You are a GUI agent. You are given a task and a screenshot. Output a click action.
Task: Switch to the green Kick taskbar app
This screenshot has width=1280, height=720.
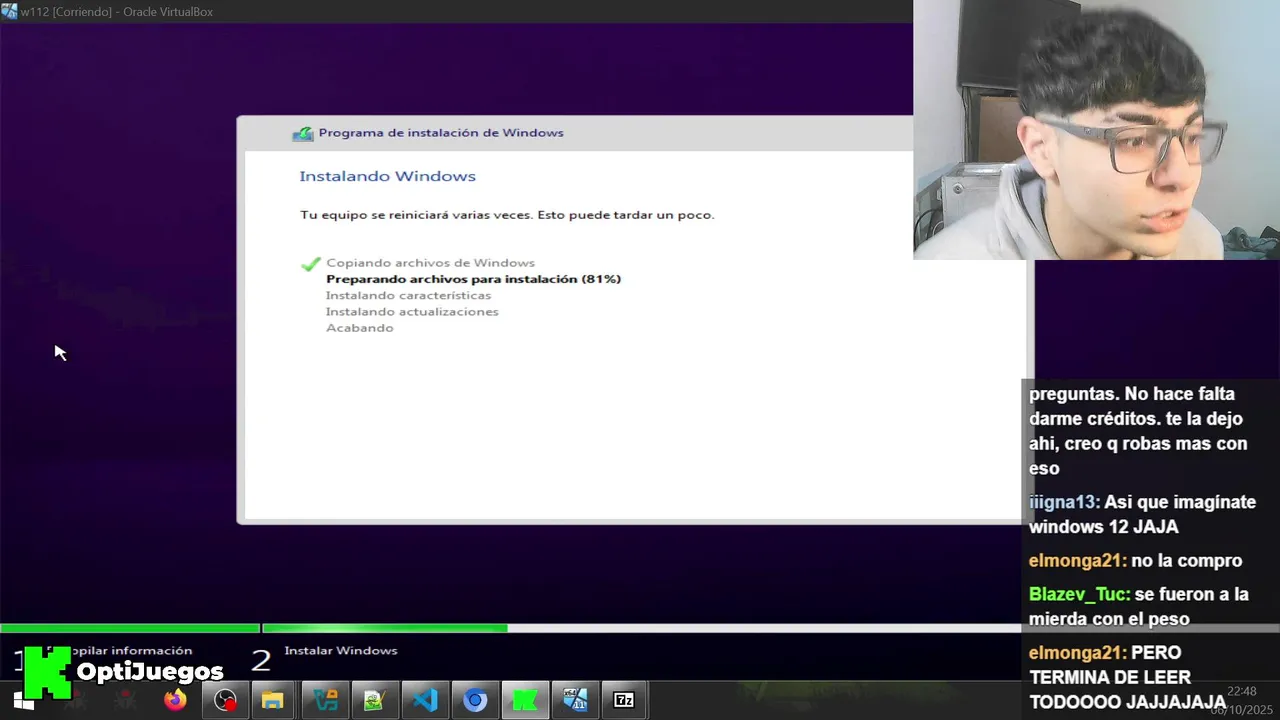(x=525, y=700)
